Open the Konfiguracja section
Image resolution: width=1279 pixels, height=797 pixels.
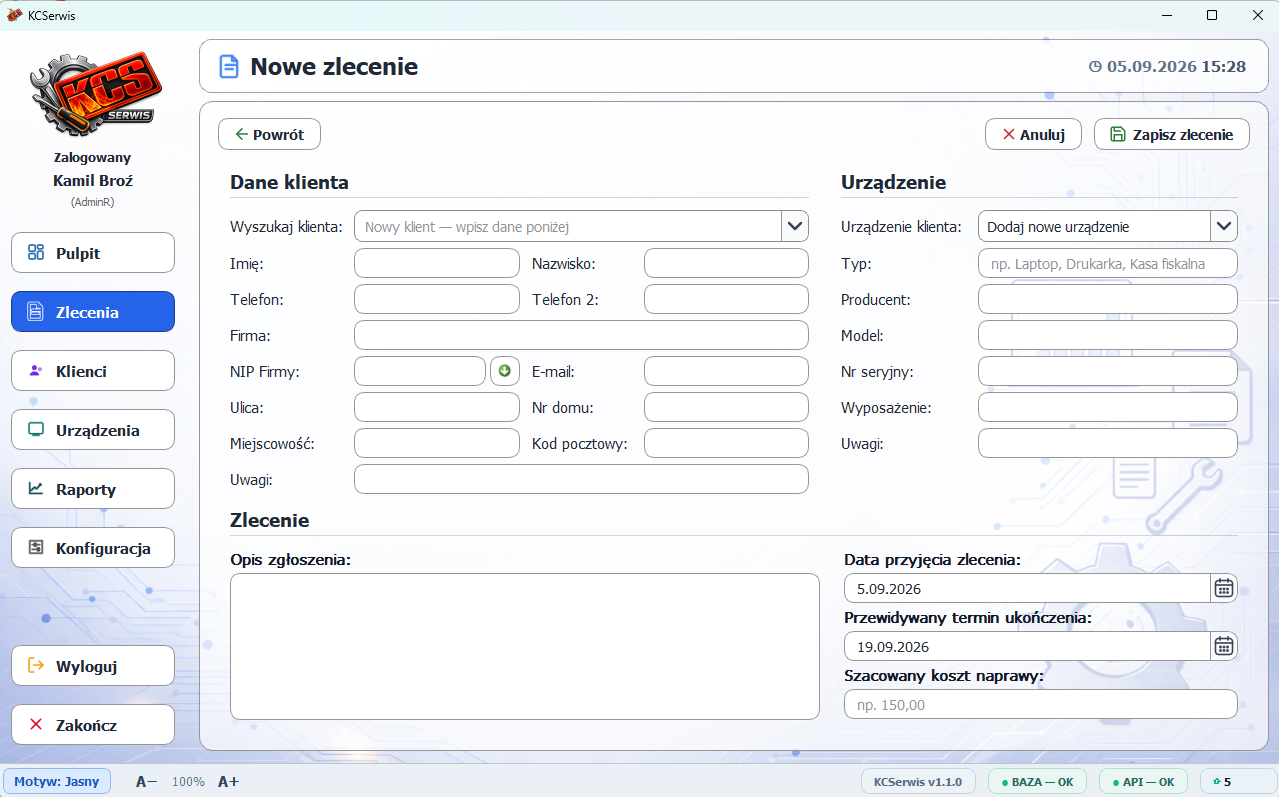coord(93,548)
